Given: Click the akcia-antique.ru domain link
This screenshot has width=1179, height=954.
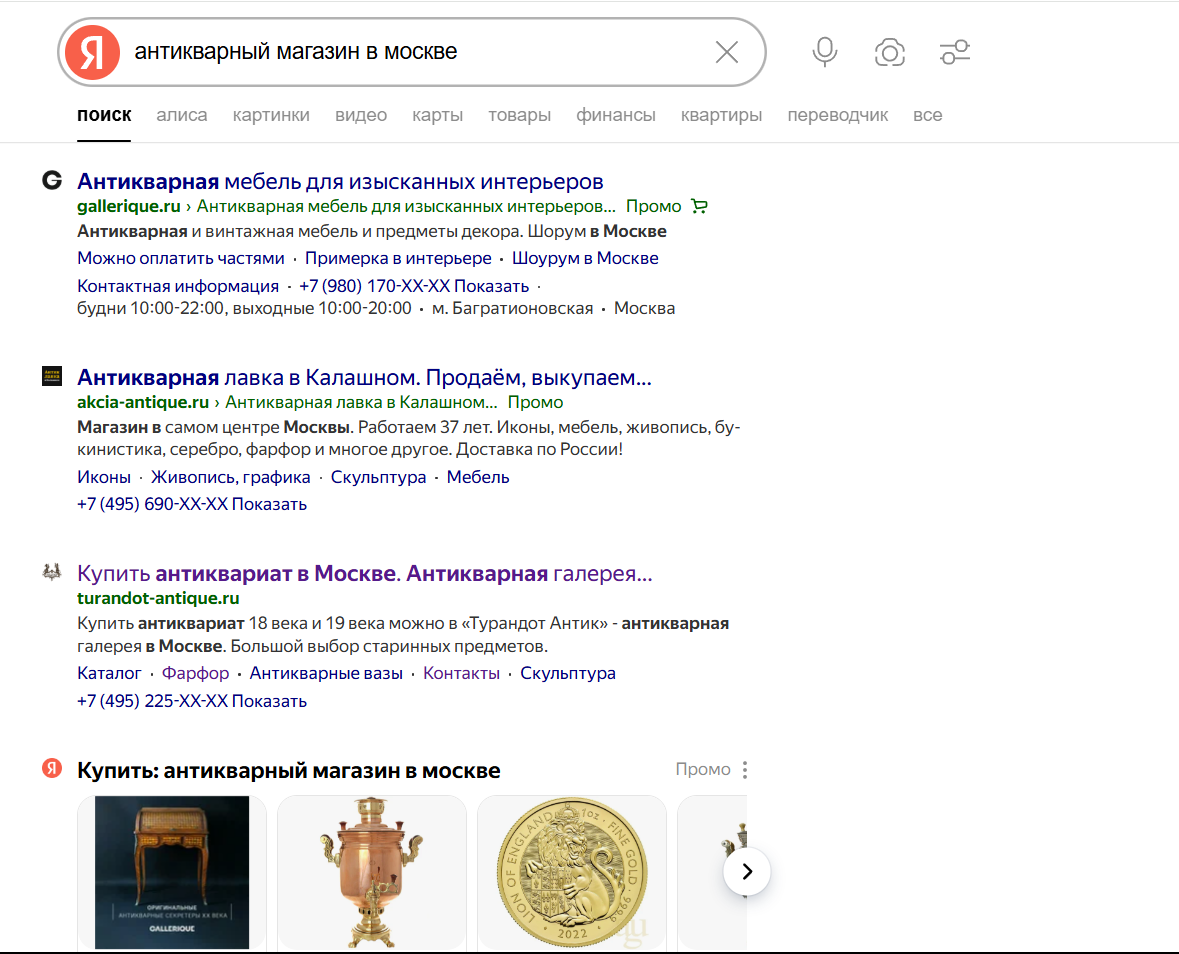Looking at the screenshot, I should click(143, 402).
